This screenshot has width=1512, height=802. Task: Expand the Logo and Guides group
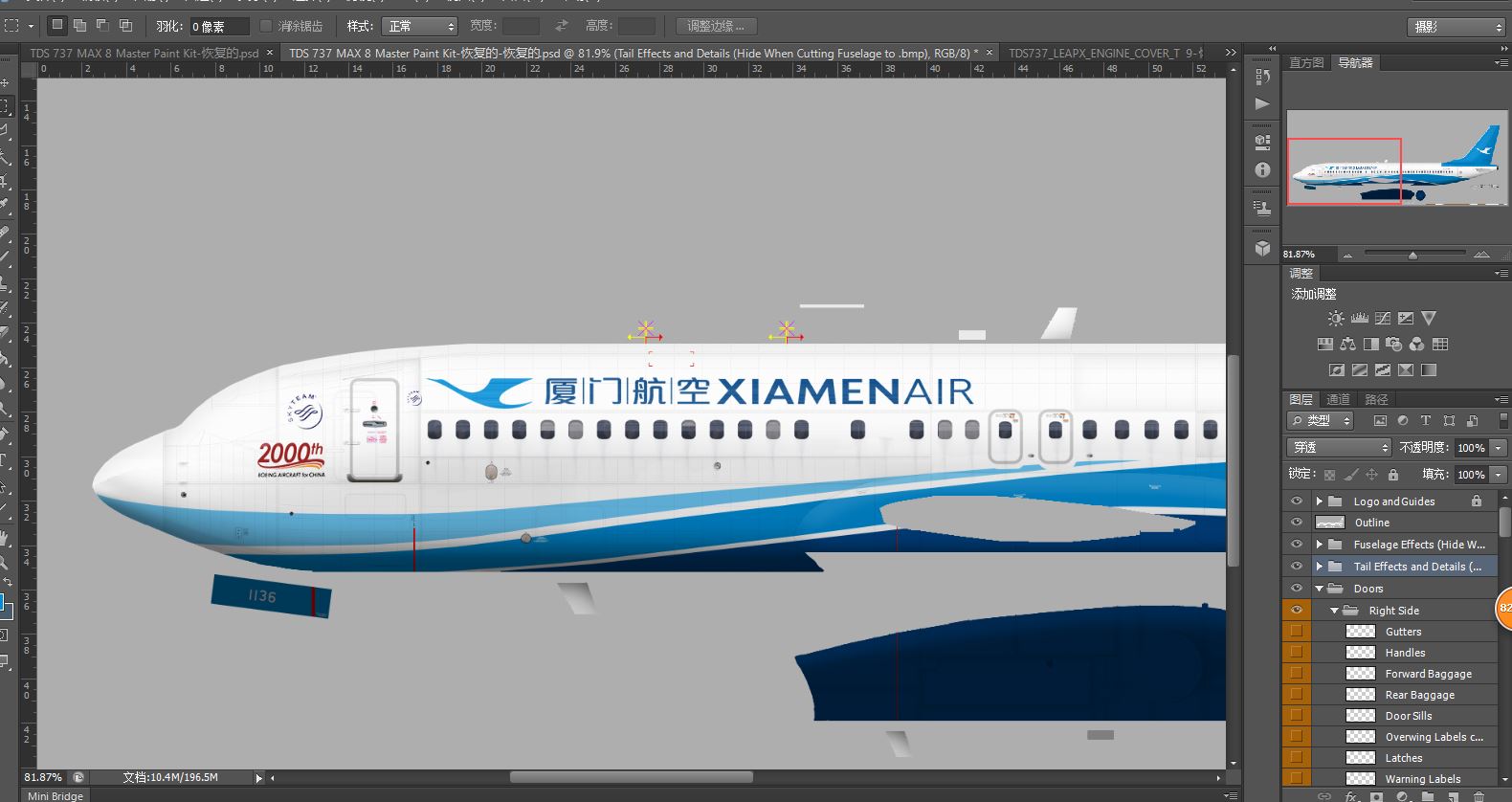1320,501
